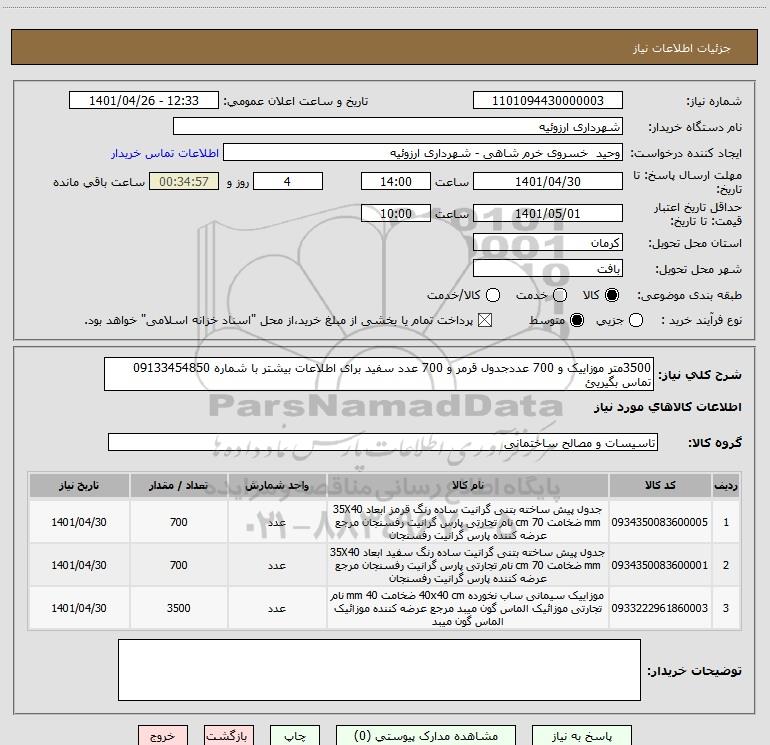The image size is (770, 745).
Task: Click item code 0934350083600001
Action: 660,565
